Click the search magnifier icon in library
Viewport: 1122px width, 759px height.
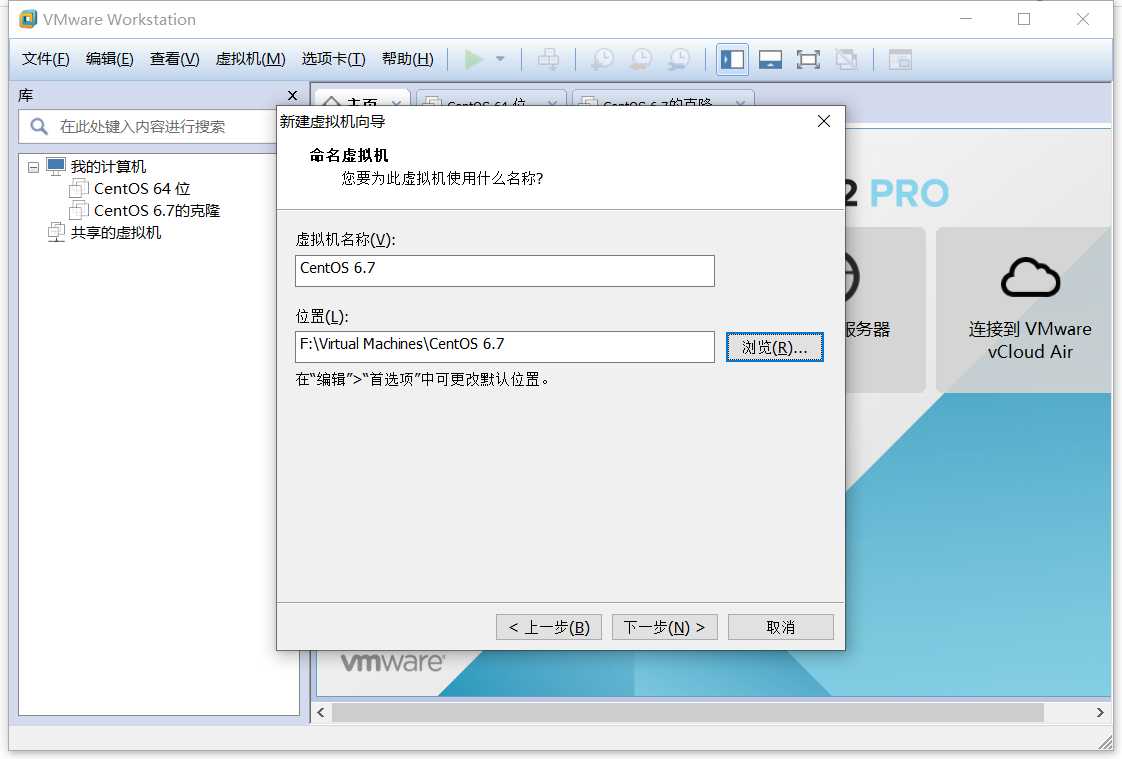39,127
